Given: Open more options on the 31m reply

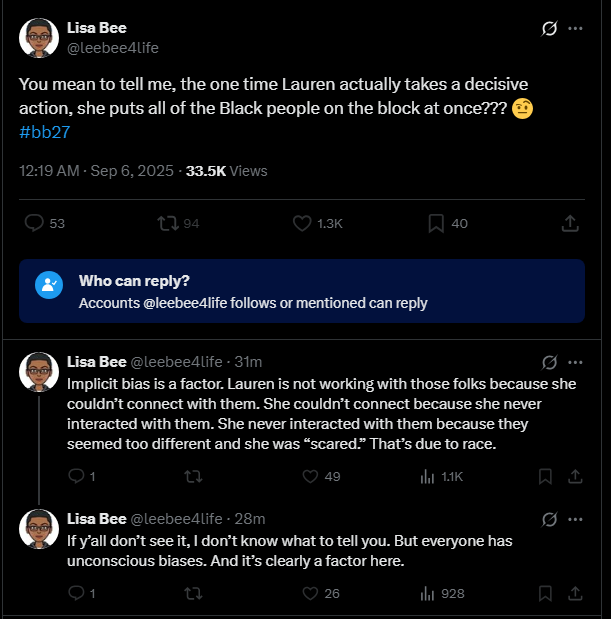Looking at the screenshot, I should coord(575,361).
